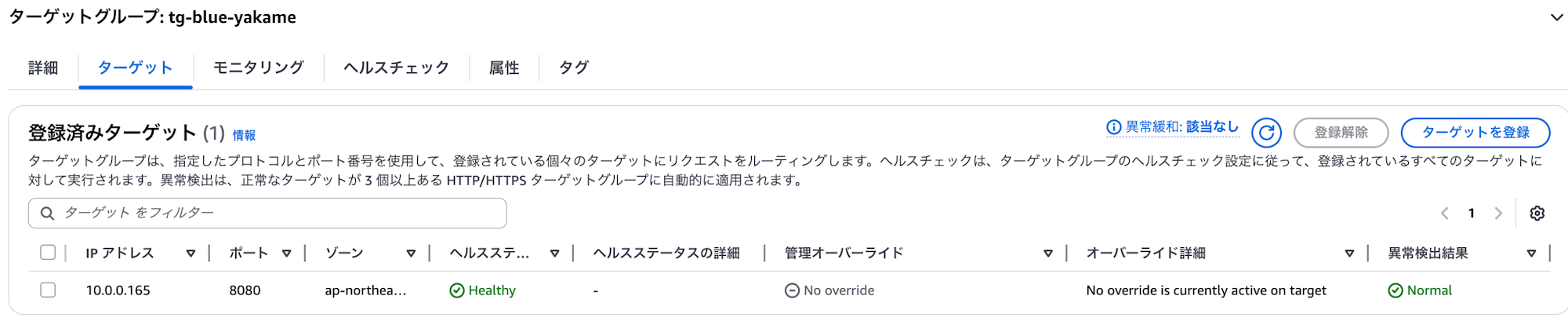
Task: Open table preferences gear icon
Action: click(1537, 213)
